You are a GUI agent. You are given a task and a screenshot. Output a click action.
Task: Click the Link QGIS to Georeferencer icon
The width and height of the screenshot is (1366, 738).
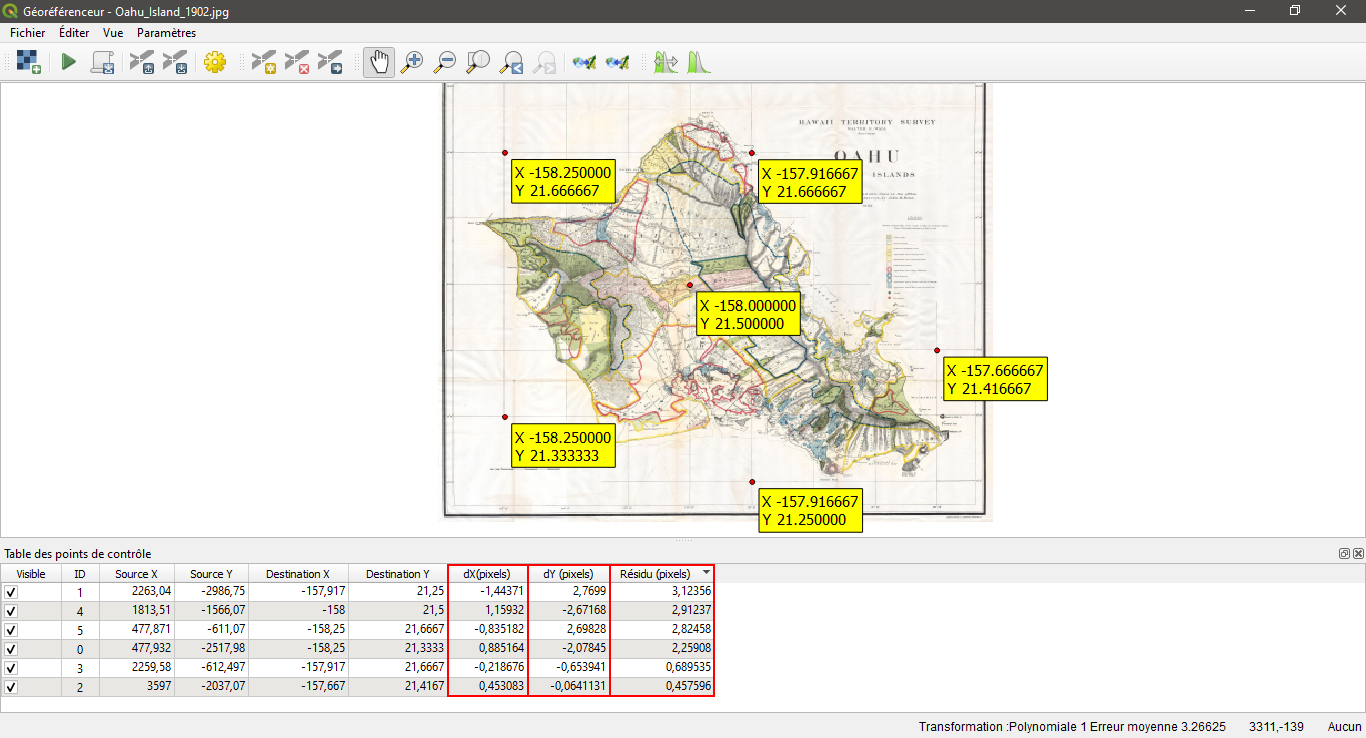[617, 62]
